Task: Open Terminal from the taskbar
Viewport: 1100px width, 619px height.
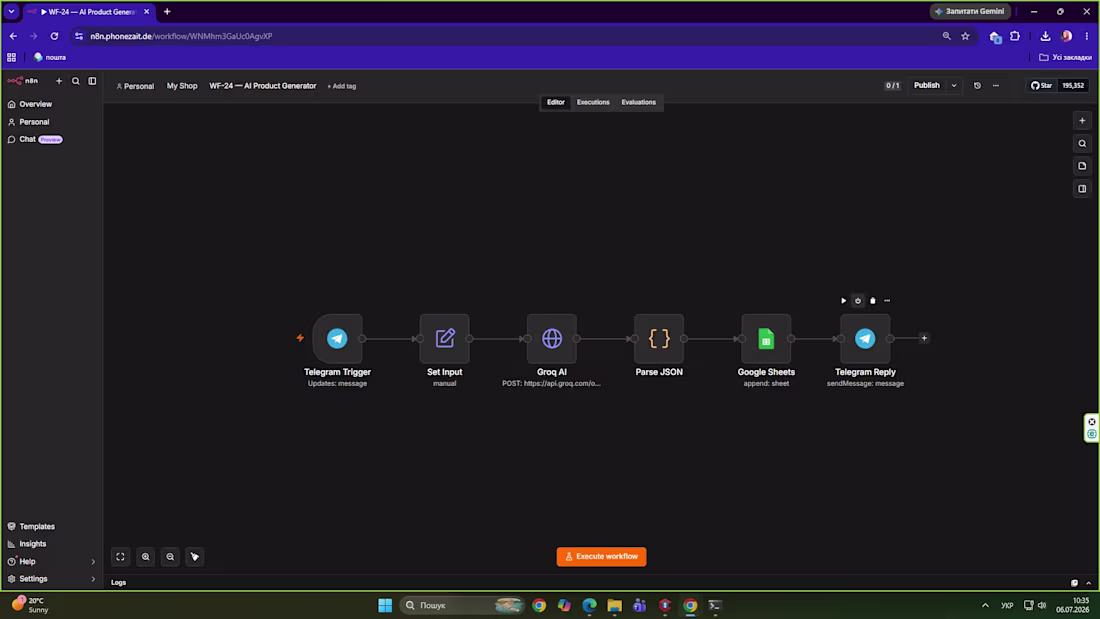Action: 715,605
